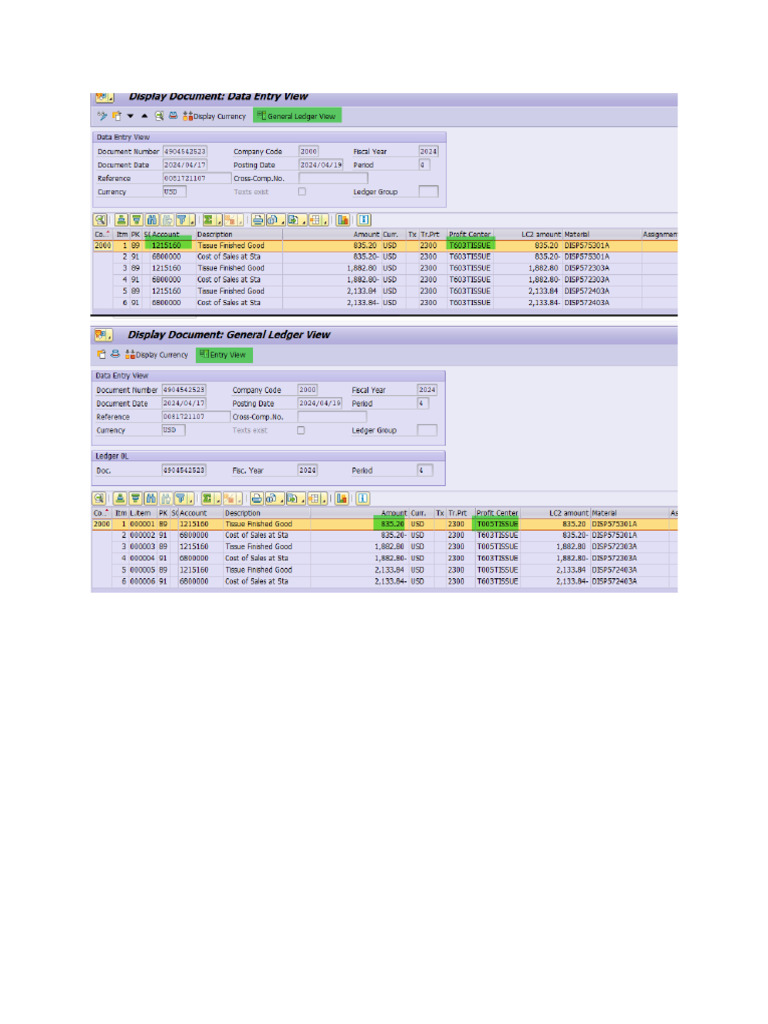Click Find binoculars icon in General Ledger View grid toolbar
Image resolution: width=768 pixels, height=1024 pixels.
coord(152,499)
